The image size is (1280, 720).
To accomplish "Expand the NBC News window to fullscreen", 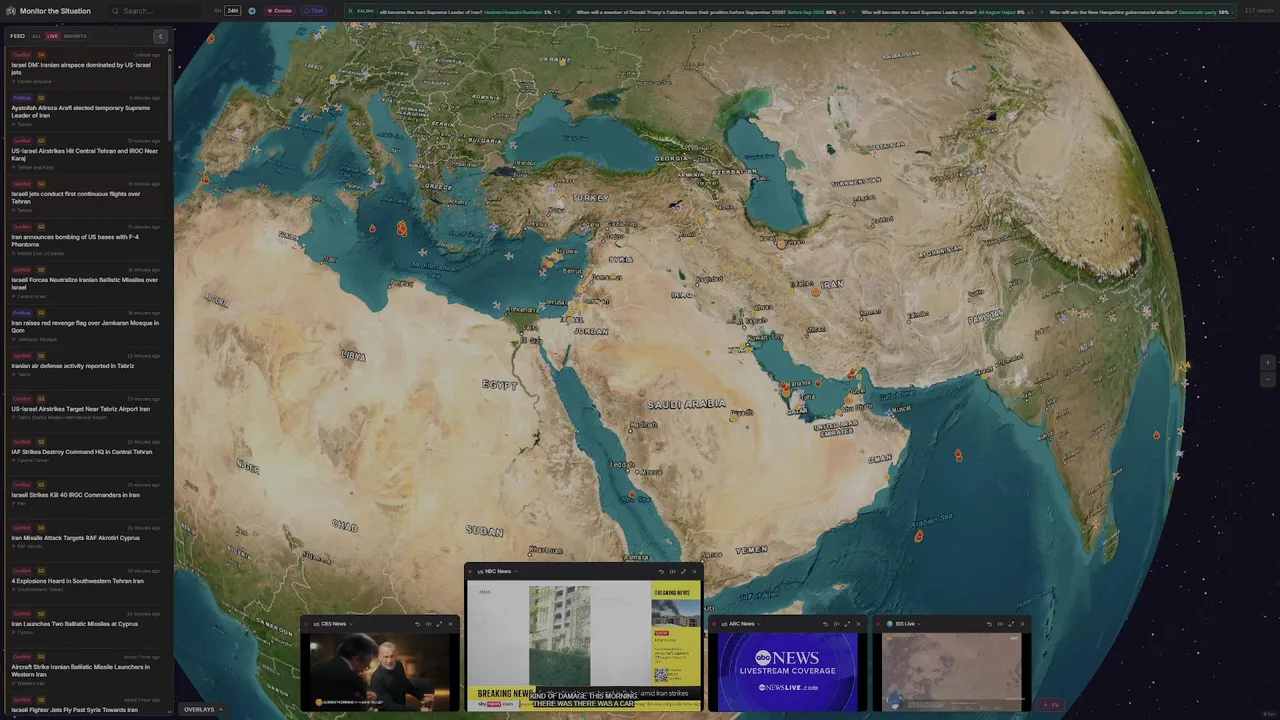I will 683,571.
